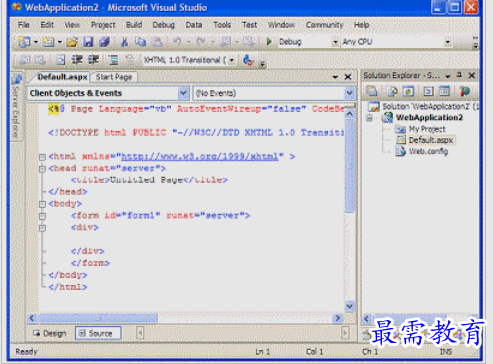
Task: Open the Client Objects & Events dropdown
Action: tap(183, 93)
